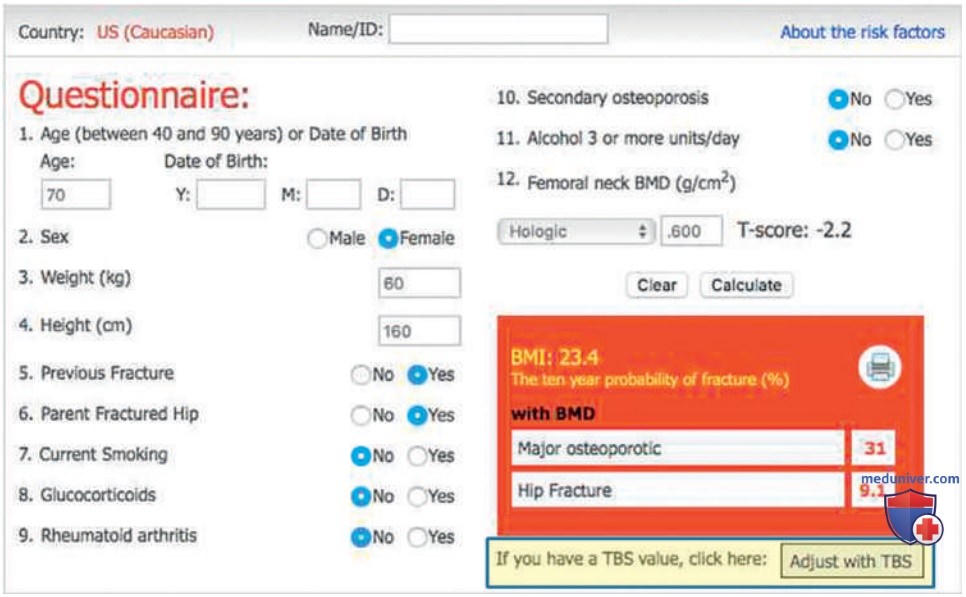966x597 pixels.
Task: Click the Age input field
Action: click(x=76, y=195)
